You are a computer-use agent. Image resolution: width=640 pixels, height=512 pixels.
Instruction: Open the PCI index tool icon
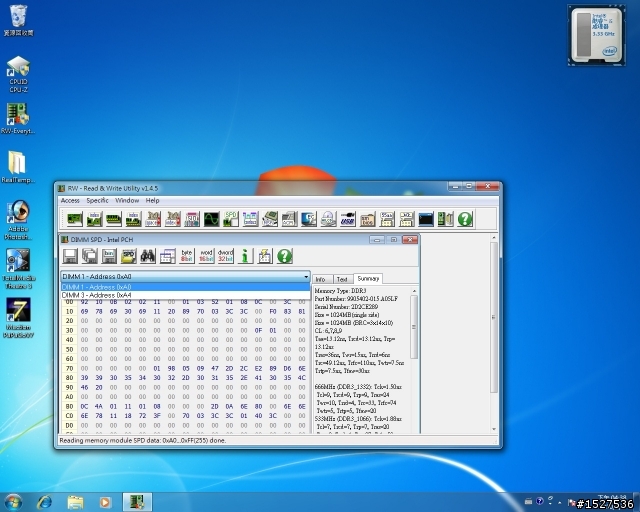pyautogui.click(x=94, y=219)
